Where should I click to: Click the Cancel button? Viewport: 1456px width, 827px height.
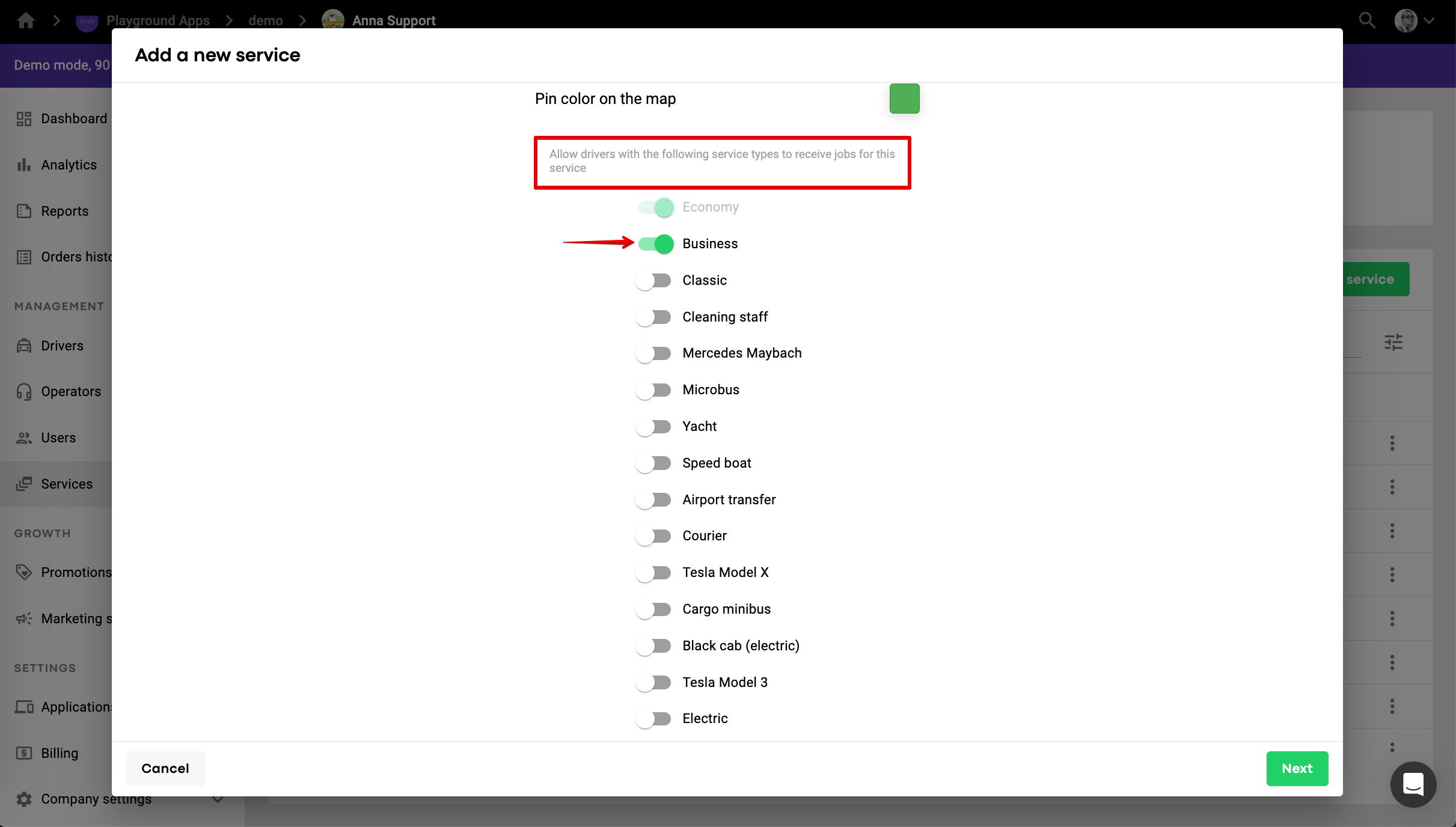point(165,768)
